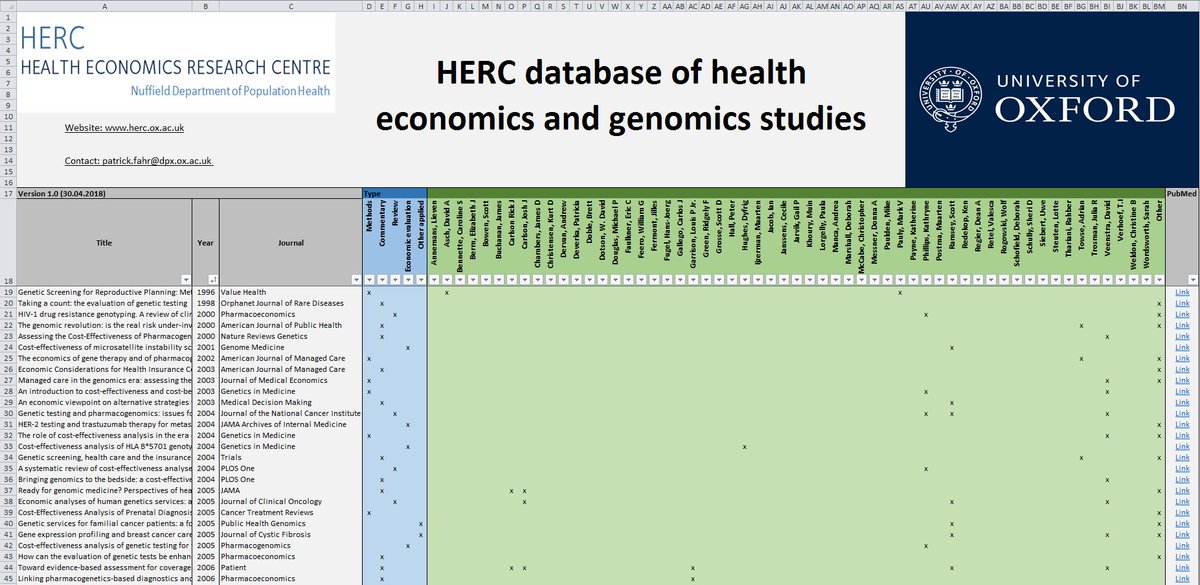Select column BN header

pyautogui.click(x=1183, y=6)
